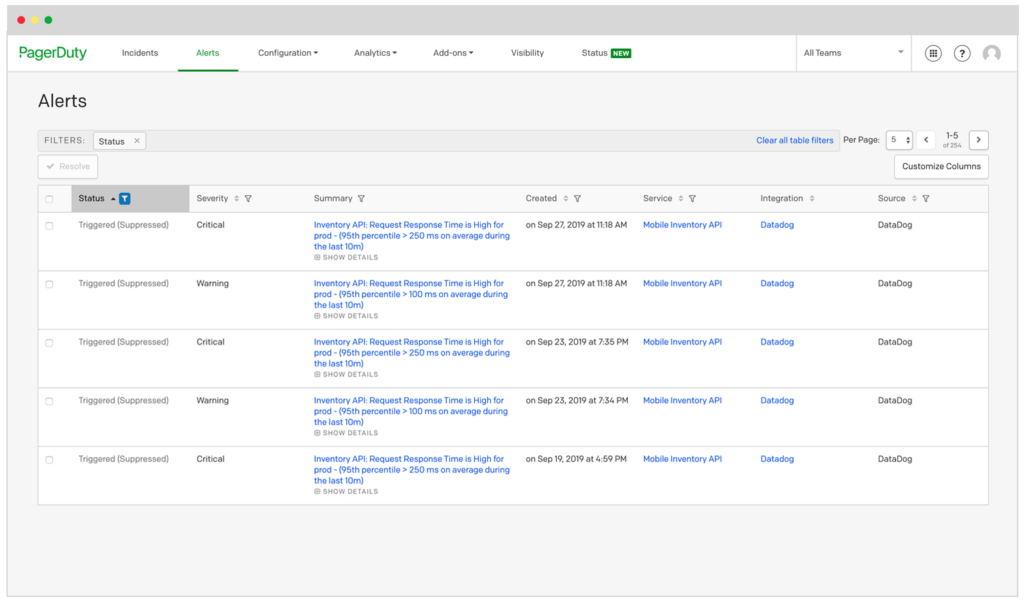
Task: Open the Sep 27 Critical alert summary link
Action: 411,236
